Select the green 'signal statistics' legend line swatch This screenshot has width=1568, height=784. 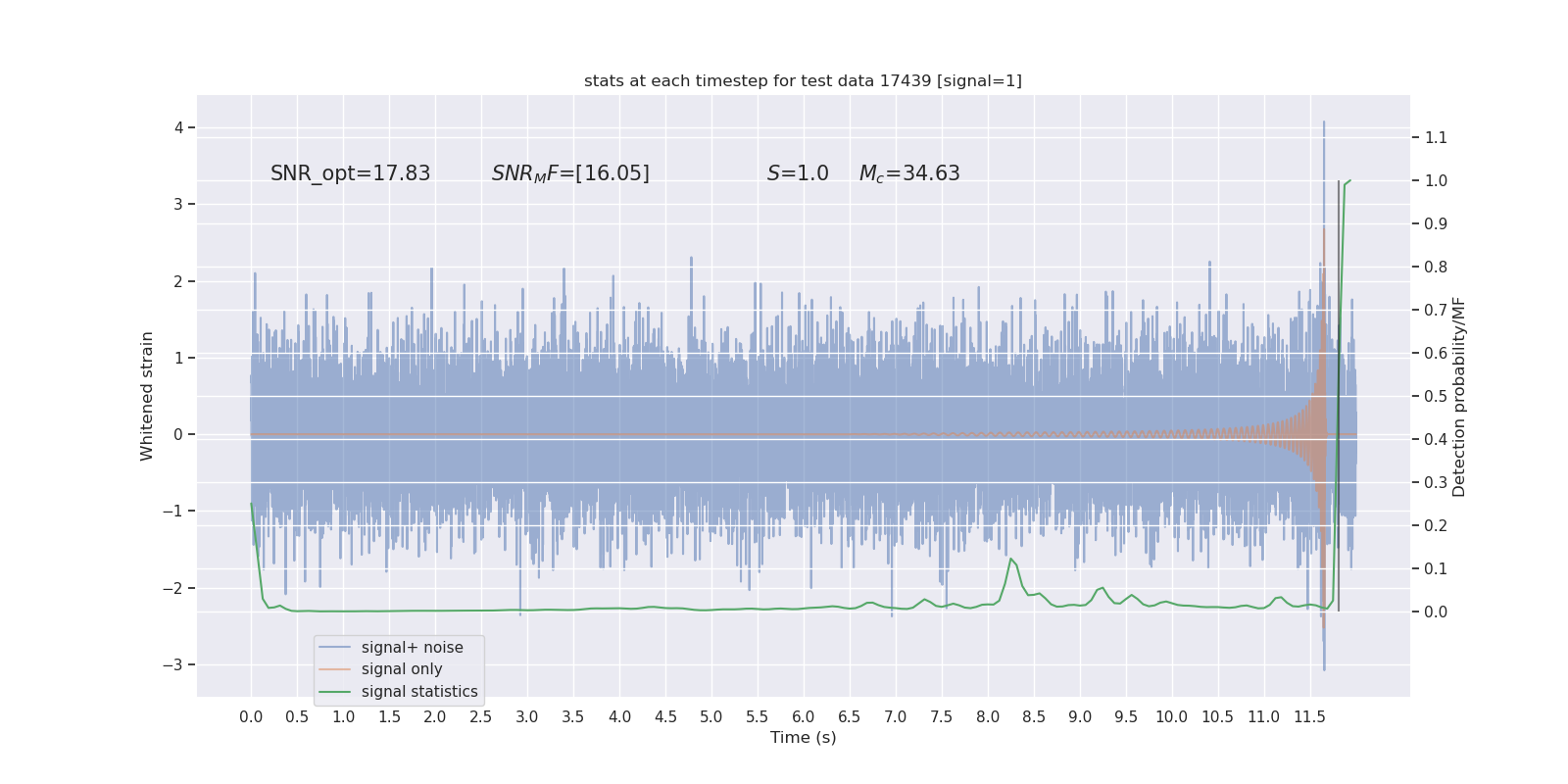click(x=334, y=692)
